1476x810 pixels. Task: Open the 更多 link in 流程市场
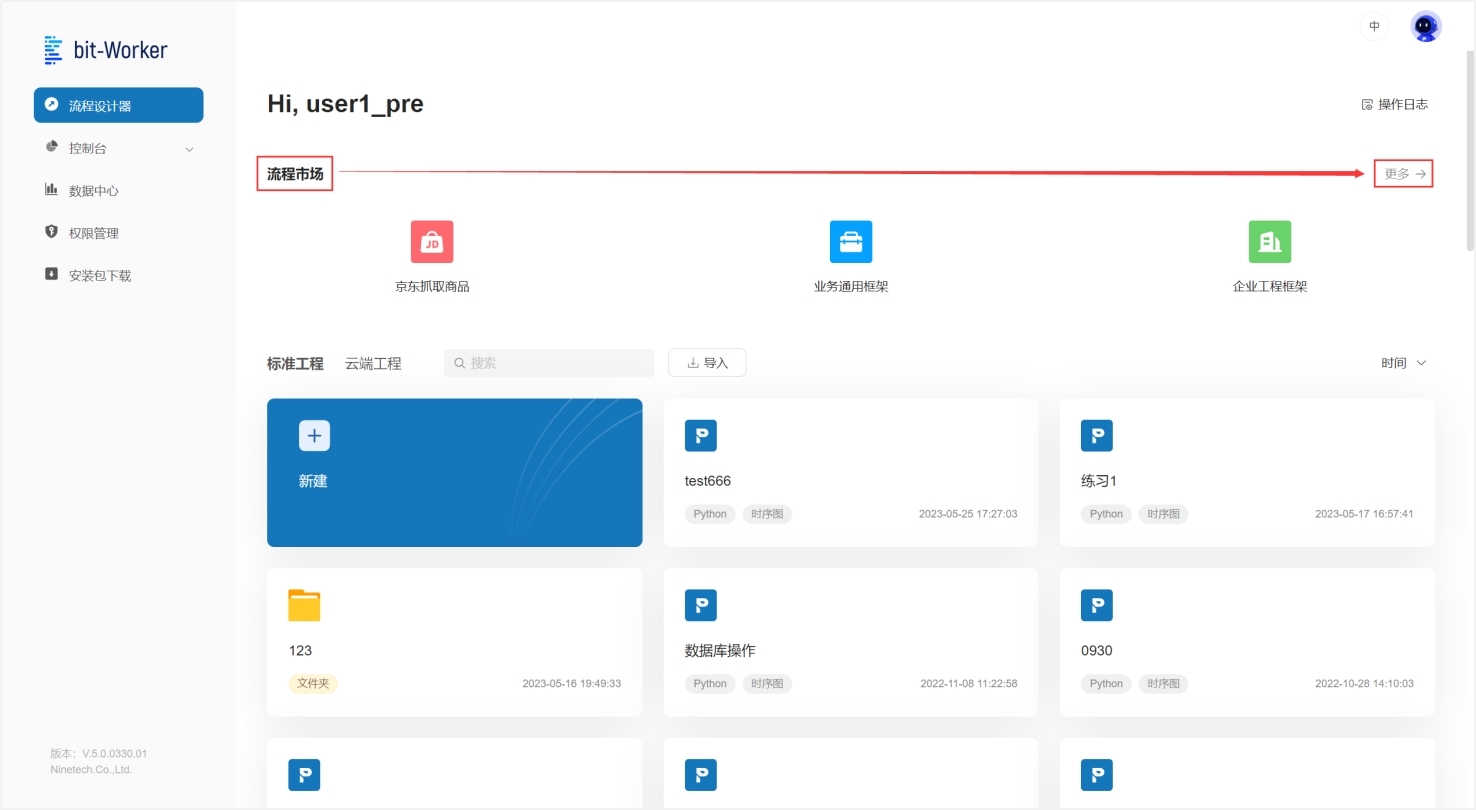point(1404,174)
